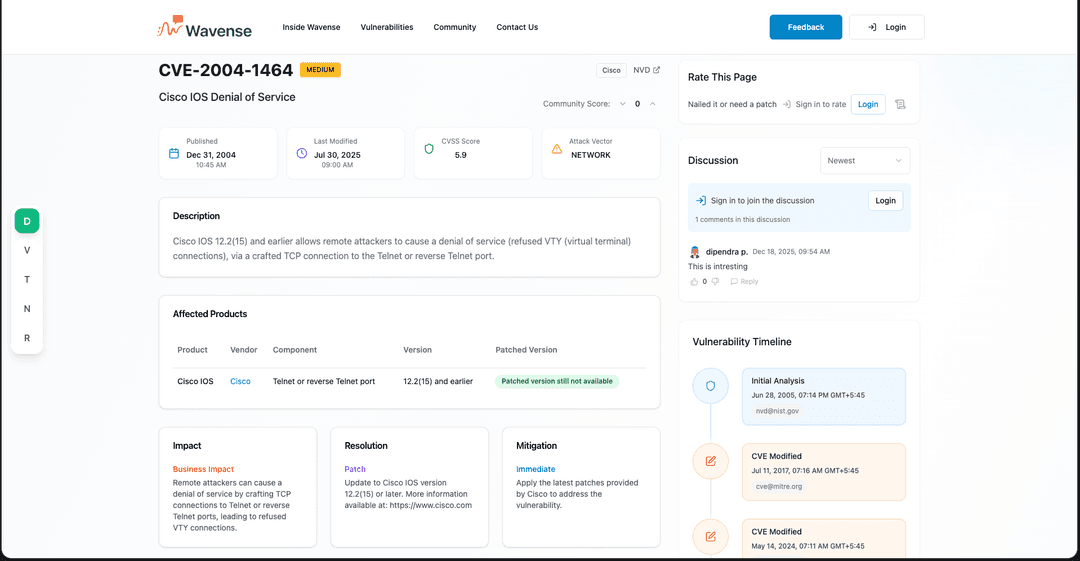This screenshot has width=1080, height=561.
Task: Click the dipendra p. user avatar
Action: 695,252
